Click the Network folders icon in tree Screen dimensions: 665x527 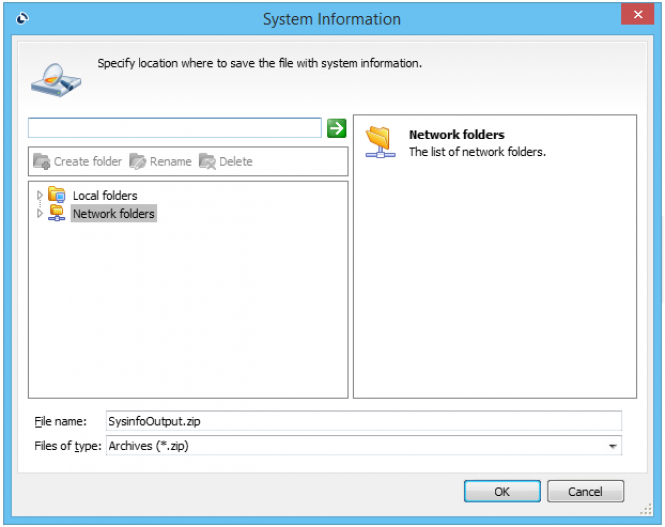[x=56, y=213]
